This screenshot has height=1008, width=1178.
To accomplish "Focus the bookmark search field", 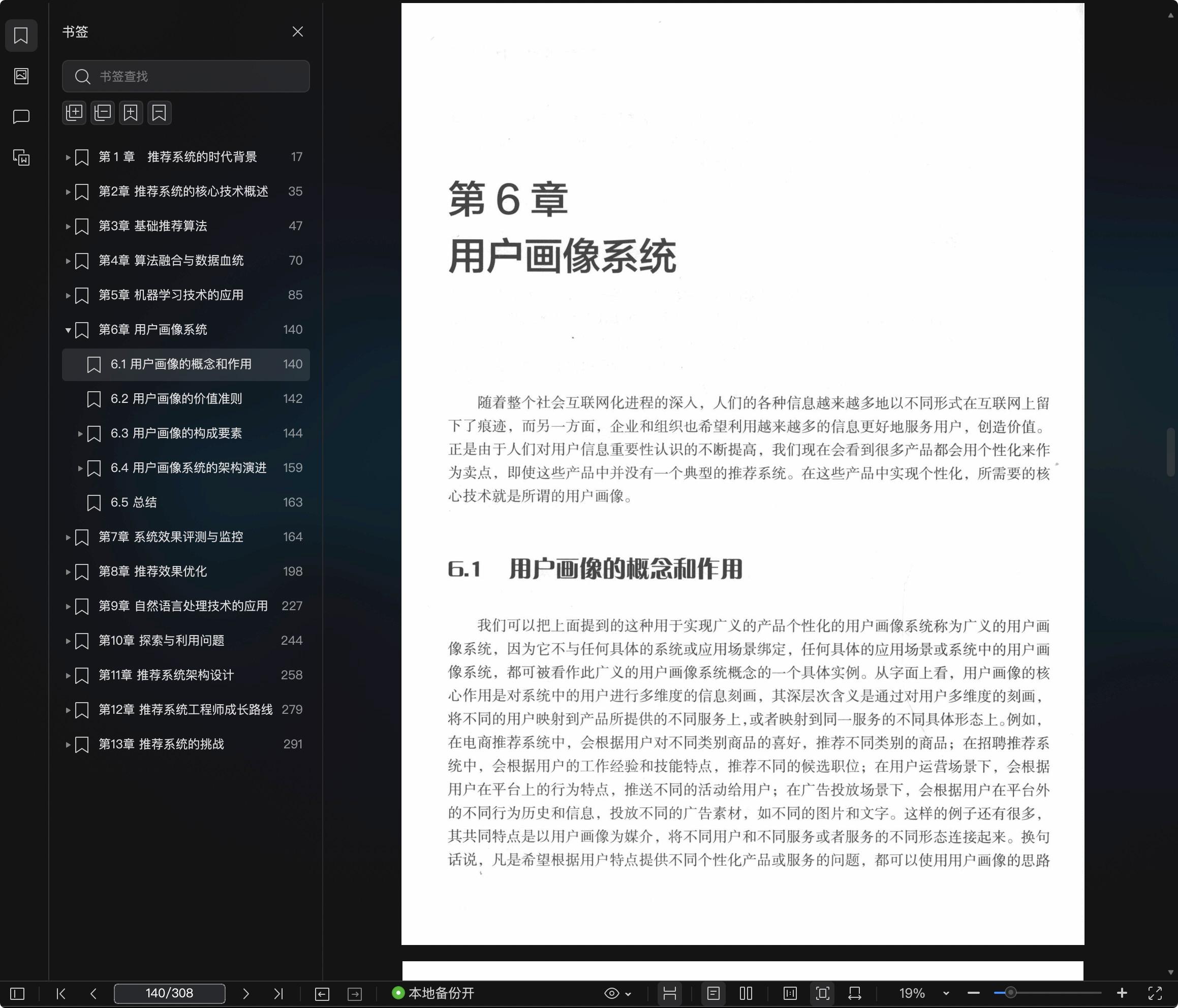I will coord(186,76).
